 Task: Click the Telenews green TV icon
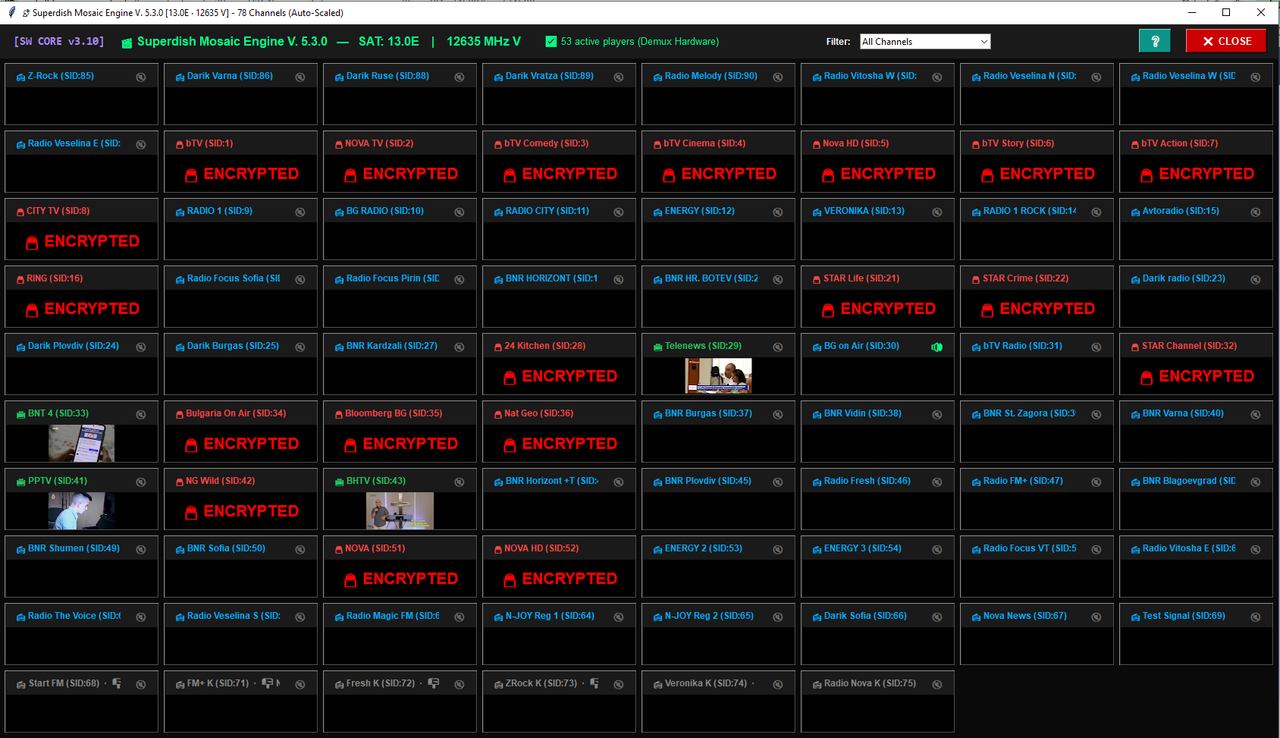[x=658, y=347]
